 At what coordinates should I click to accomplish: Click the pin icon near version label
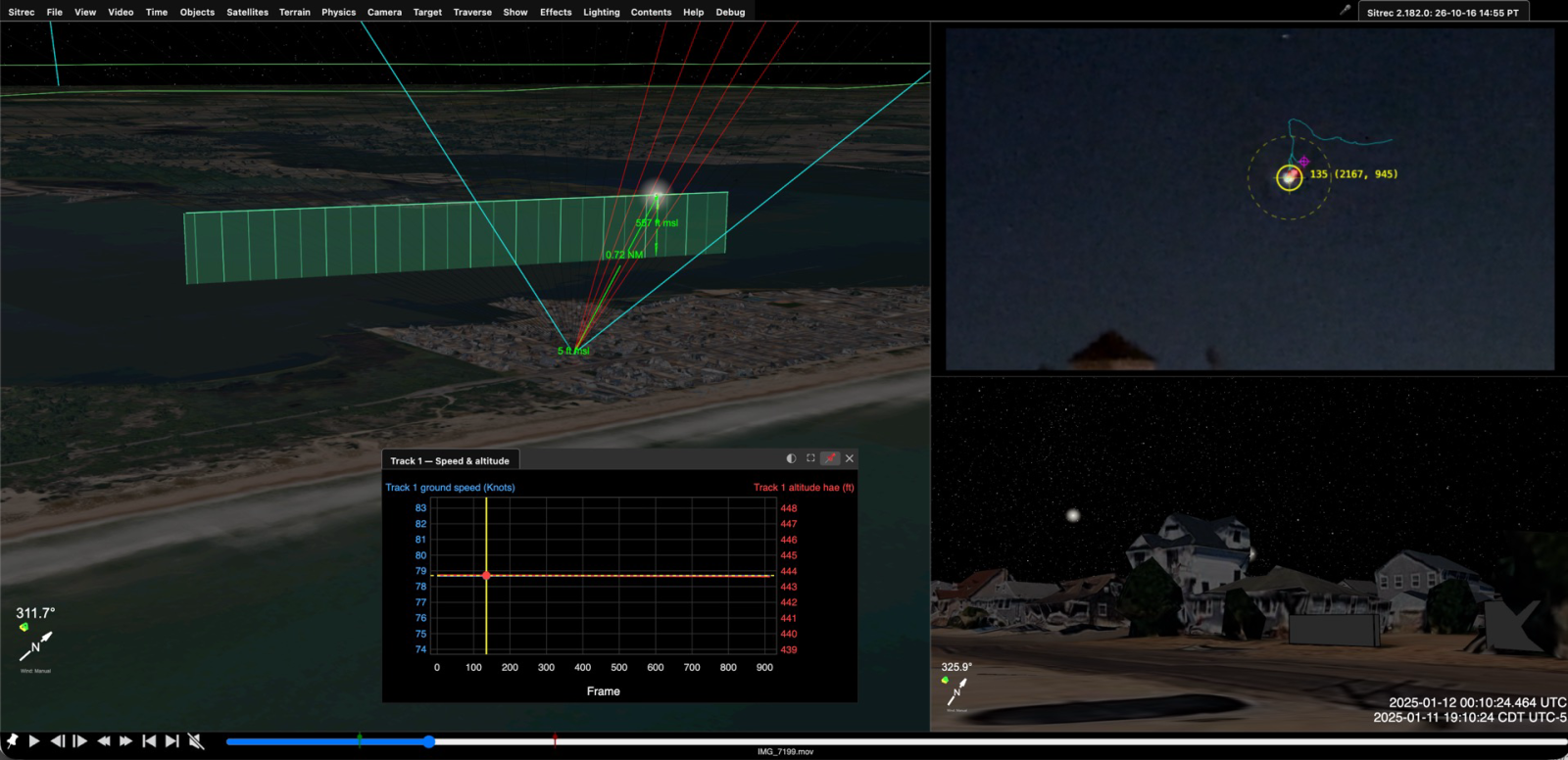click(1346, 10)
